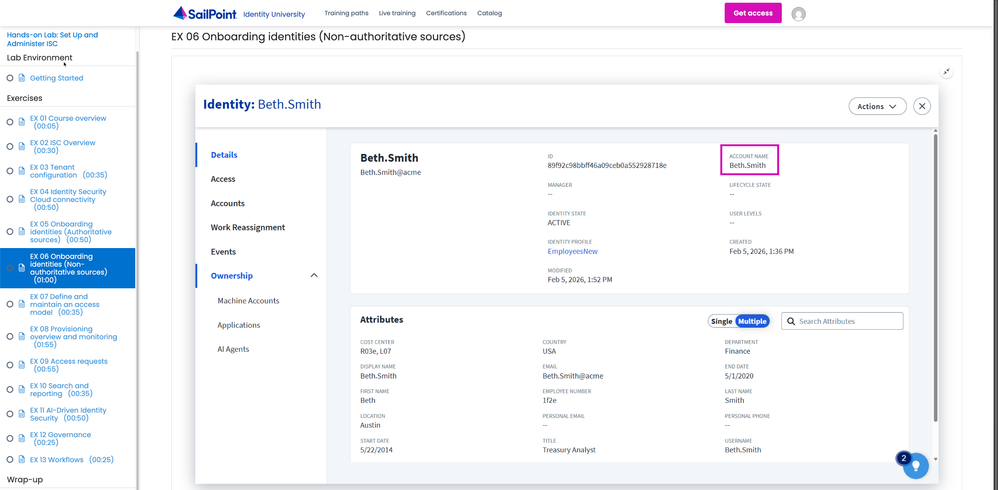Open Applications under Ownership
This screenshot has width=998, height=490.
coord(239,325)
